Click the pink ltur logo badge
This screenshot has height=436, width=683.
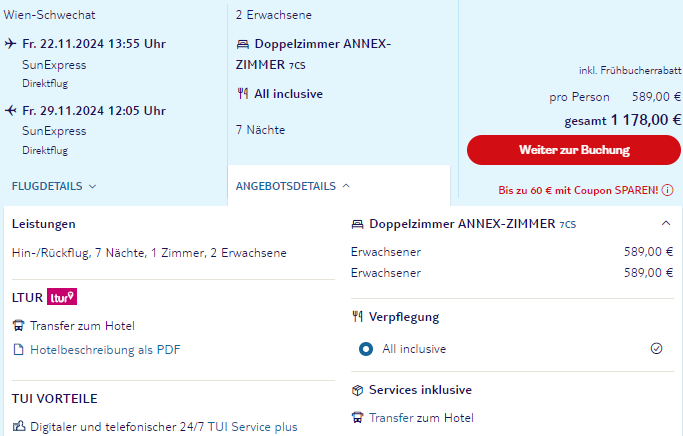coord(62,297)
